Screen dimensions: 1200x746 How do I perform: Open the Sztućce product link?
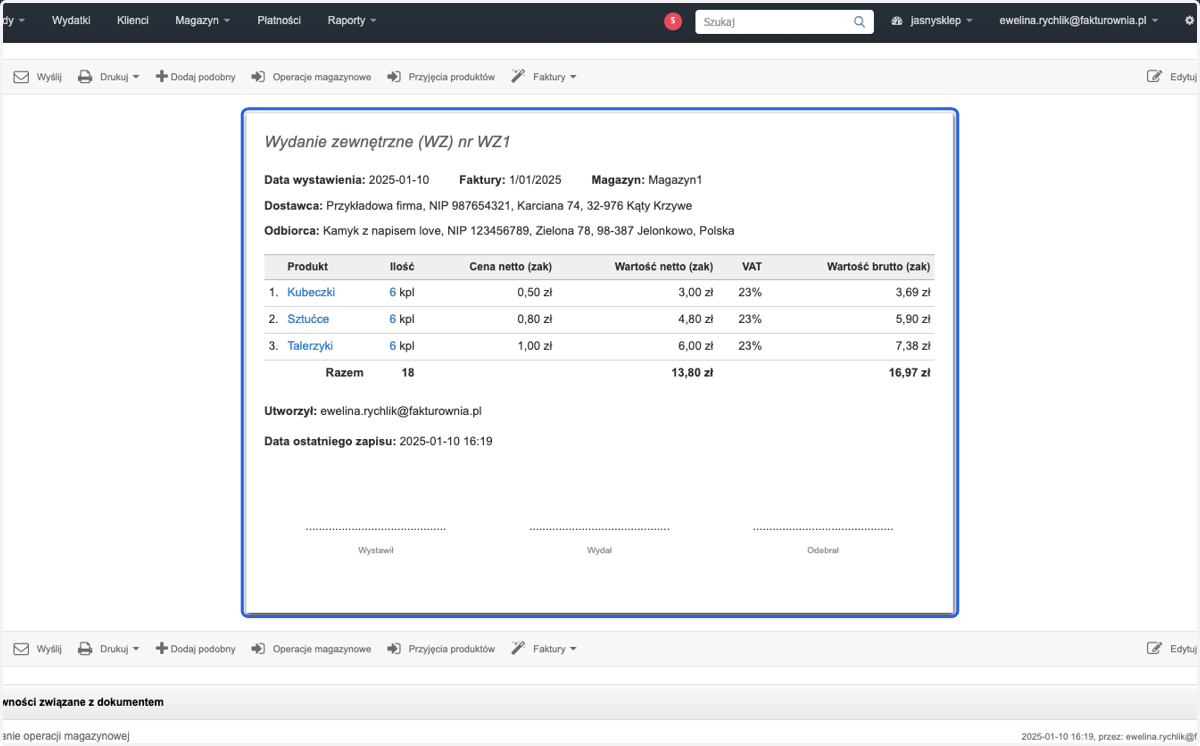point(308,319)
